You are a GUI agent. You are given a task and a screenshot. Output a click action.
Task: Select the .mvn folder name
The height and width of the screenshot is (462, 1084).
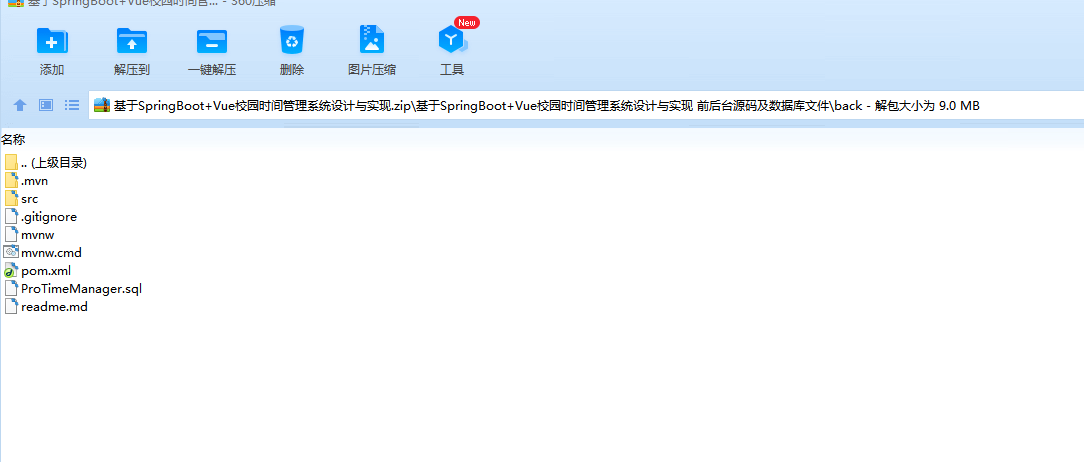pos(35,181)
